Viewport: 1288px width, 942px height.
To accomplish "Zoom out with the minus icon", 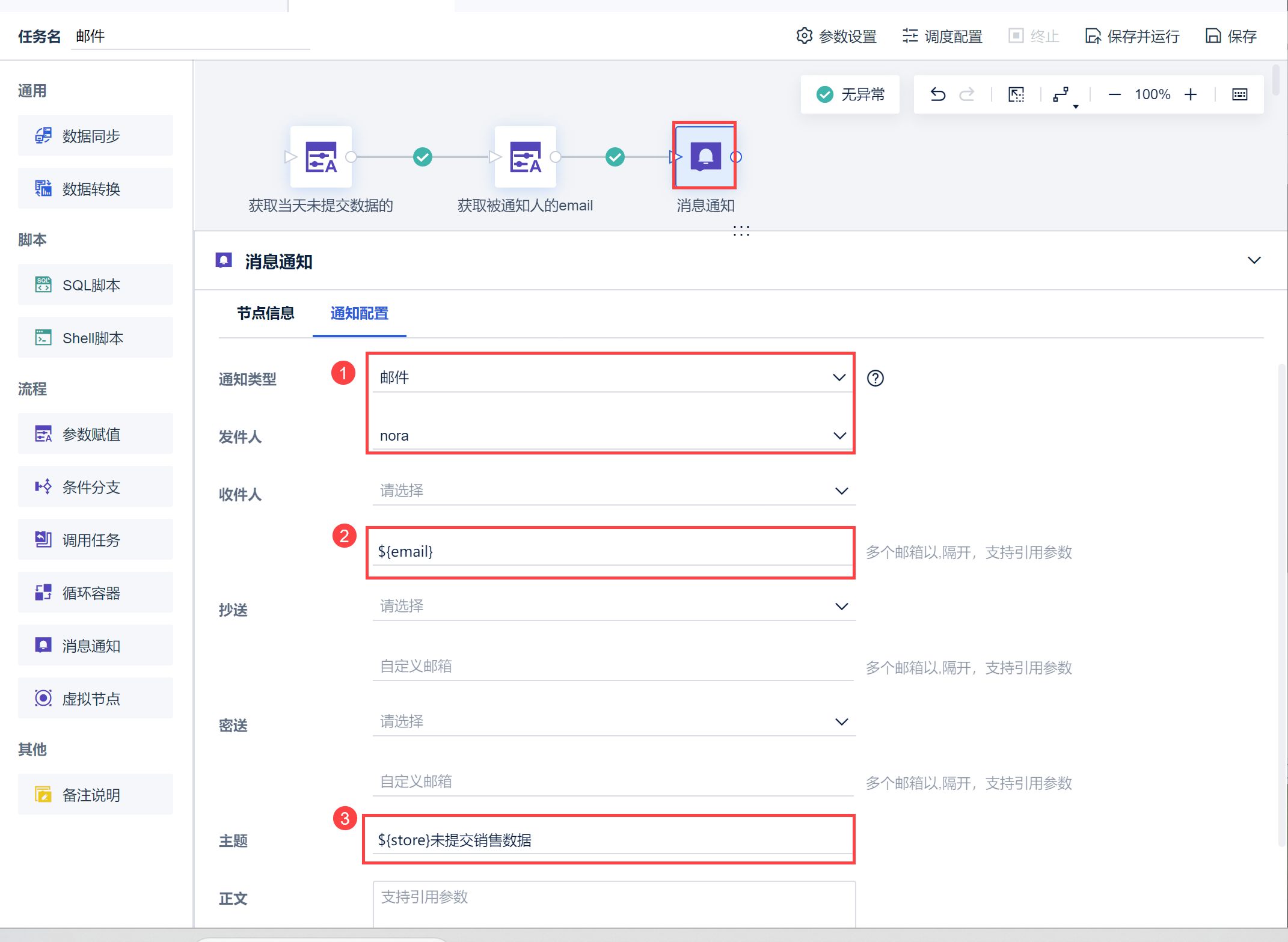I will pyautogui.click(x=1114, y=94).
